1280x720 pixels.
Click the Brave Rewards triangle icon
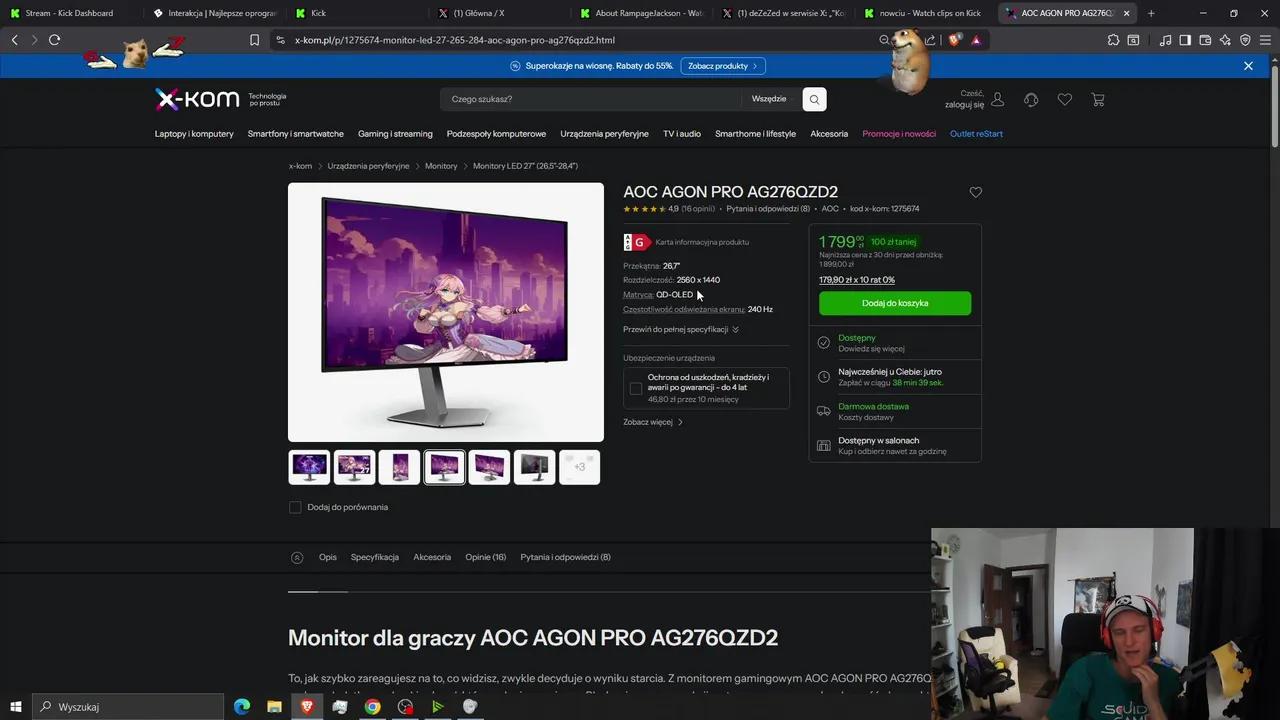point(976,40)
